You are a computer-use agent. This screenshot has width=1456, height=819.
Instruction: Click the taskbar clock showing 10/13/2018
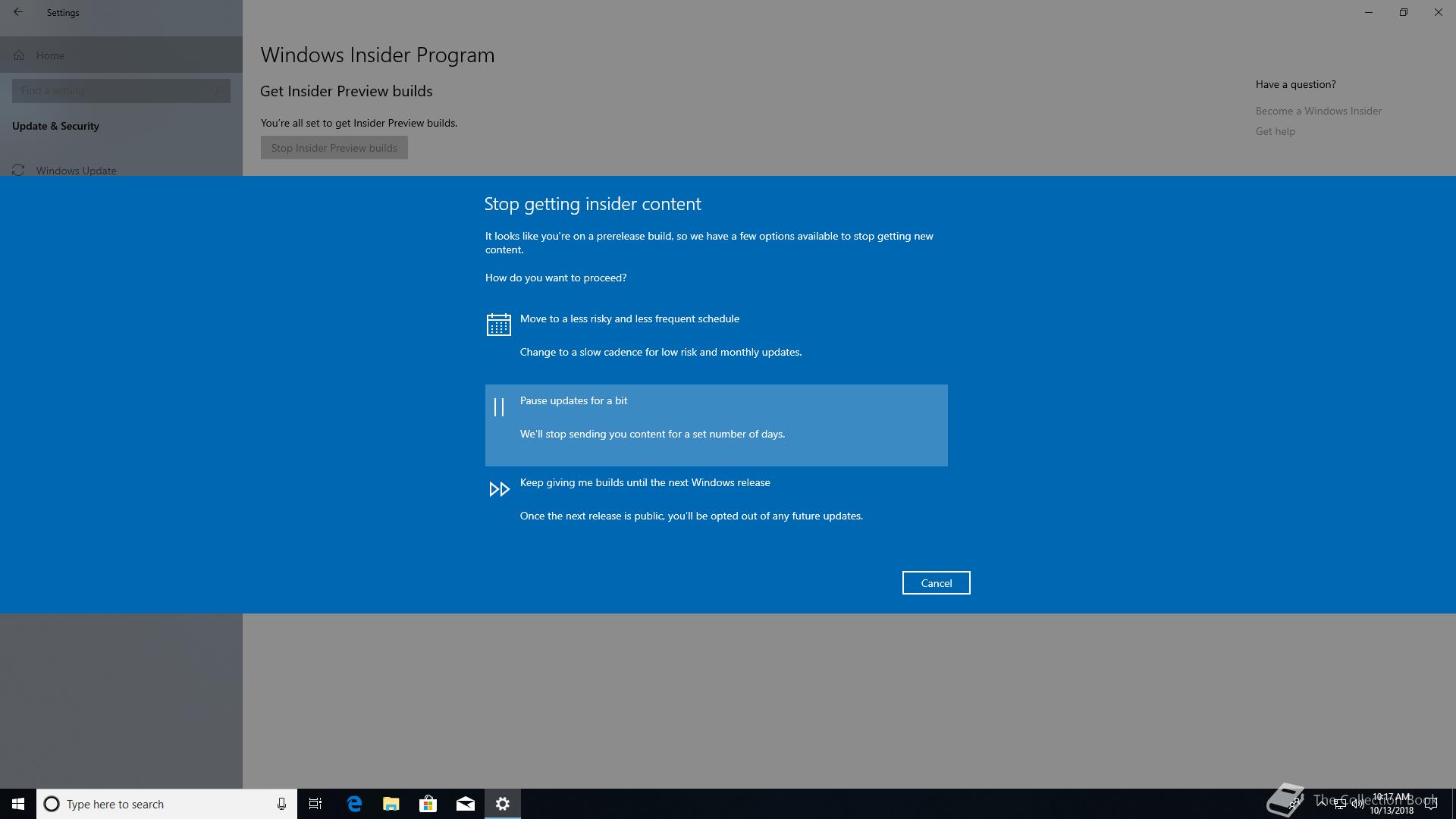(x=1392, y=804)
